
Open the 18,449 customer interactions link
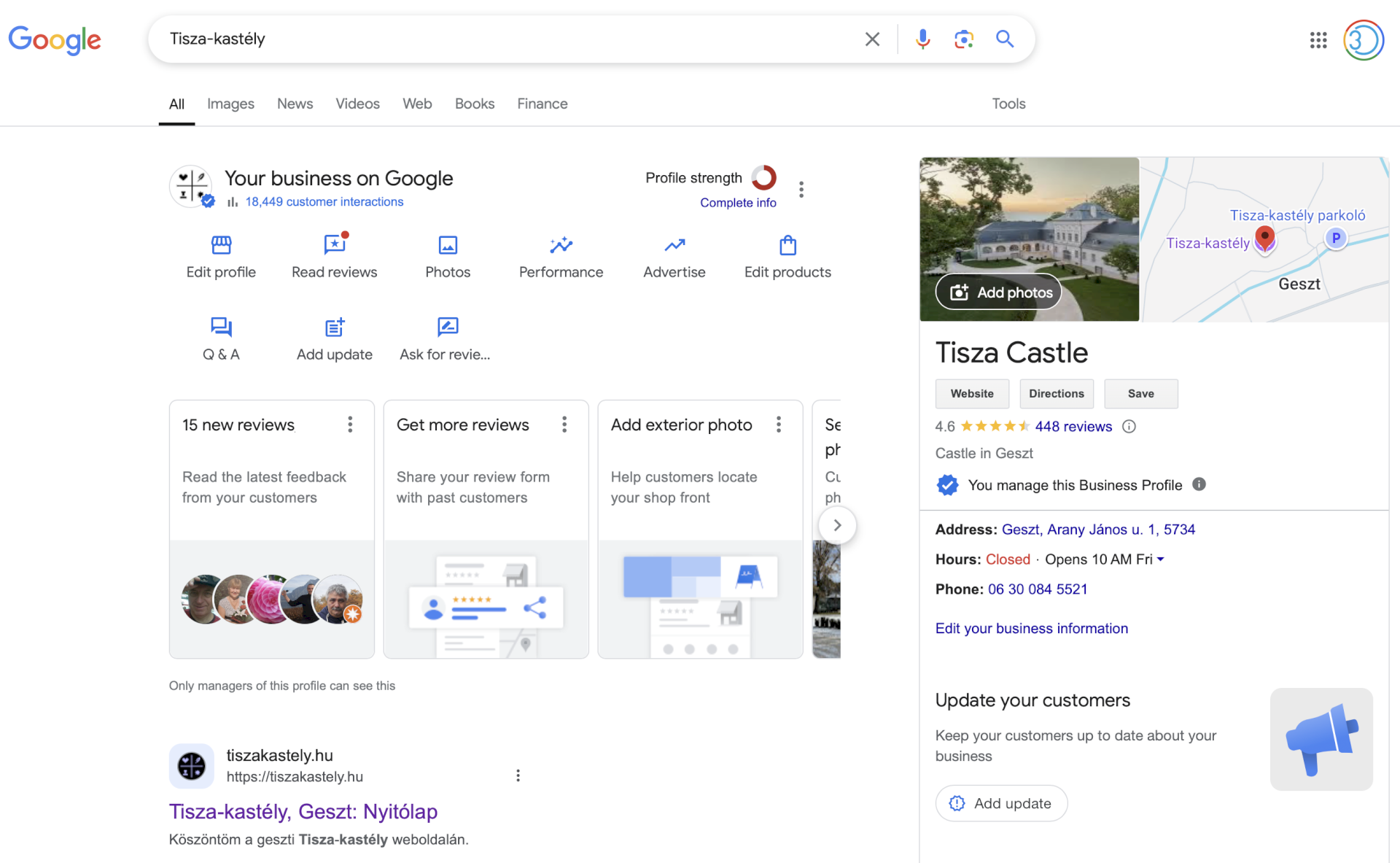click(x=324, y=202)
